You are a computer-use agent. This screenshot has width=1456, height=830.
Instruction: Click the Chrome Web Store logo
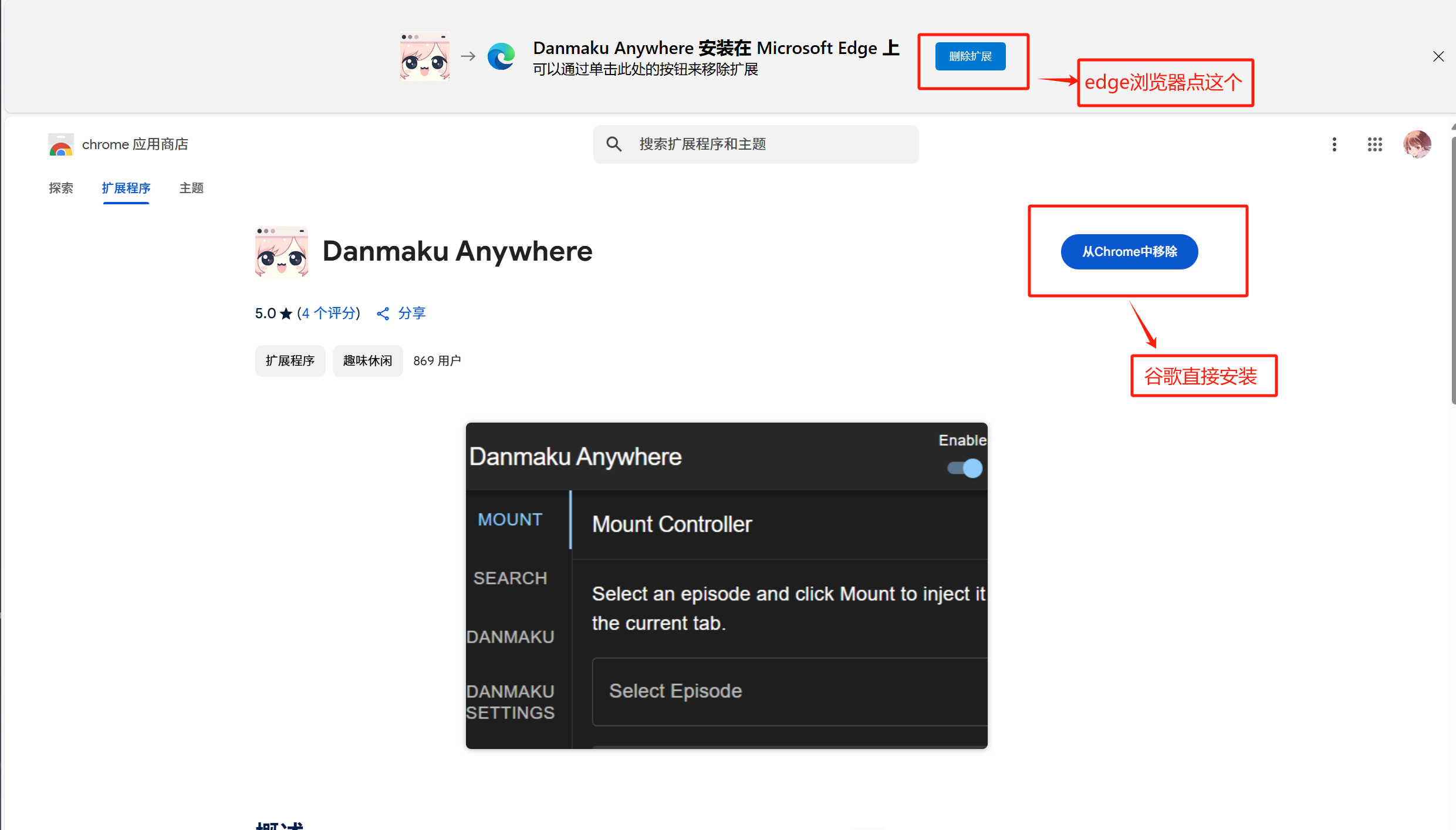(60, 144)
